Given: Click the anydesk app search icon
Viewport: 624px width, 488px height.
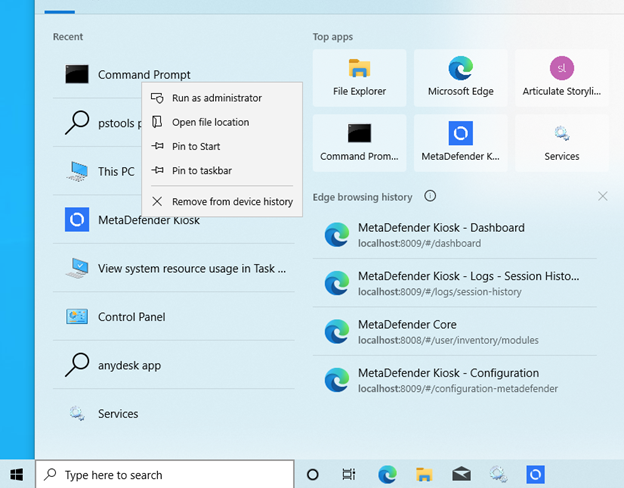Looking at the screenshot, I should click(77, 365).
